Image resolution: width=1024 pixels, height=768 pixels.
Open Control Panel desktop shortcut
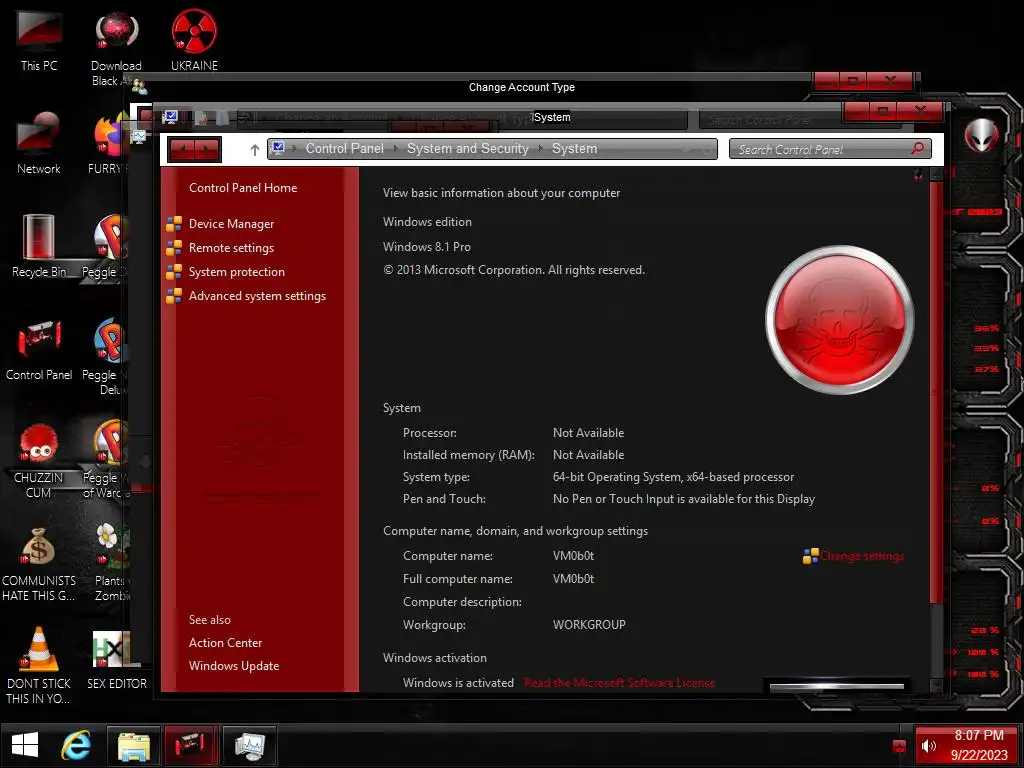point(39,348)
